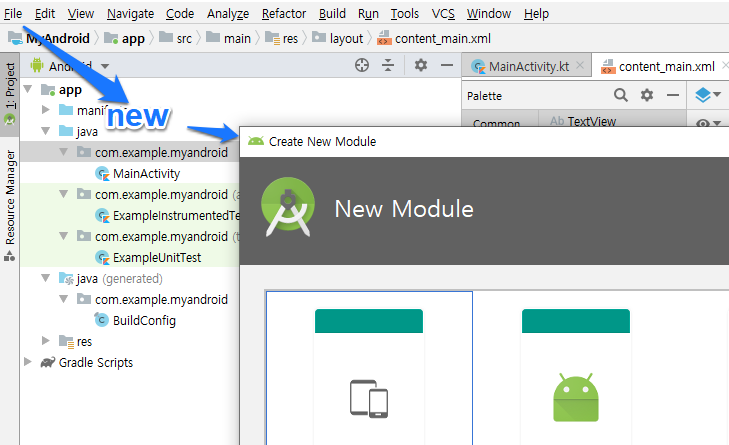Open the design surface layers dropdown
729x445 pixels.
tap(708, 95)
